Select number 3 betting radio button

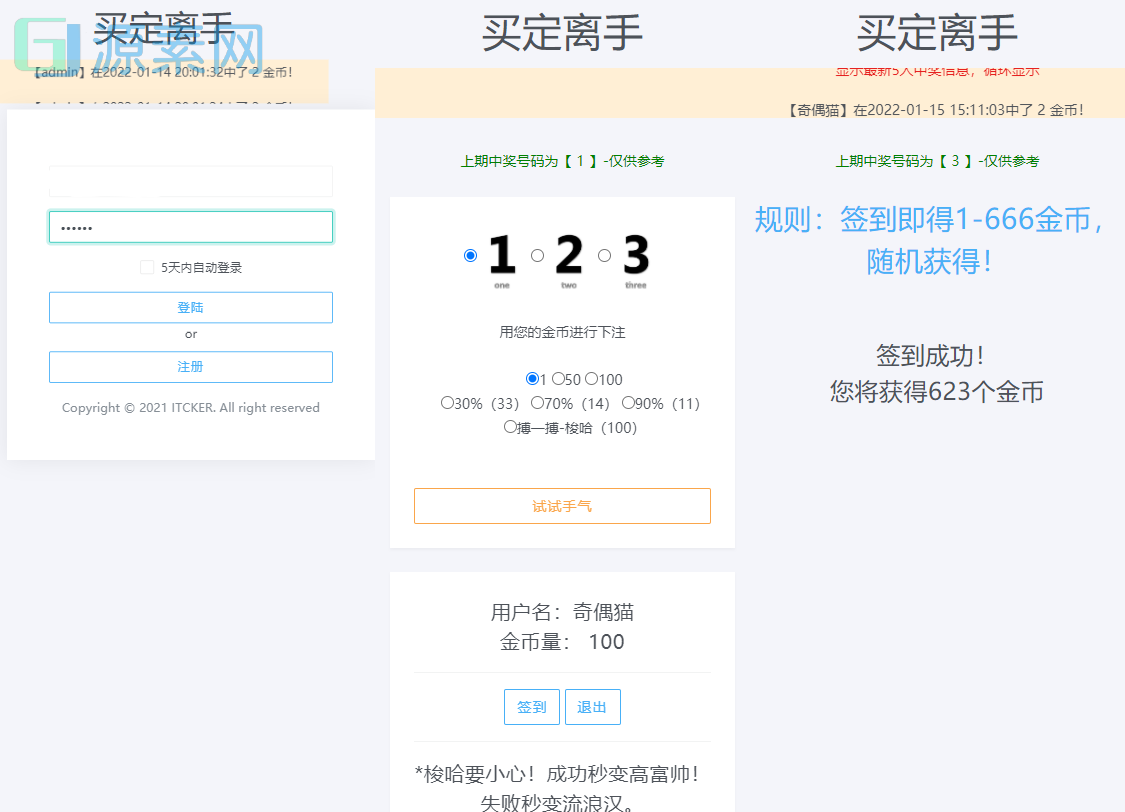click(604, 255)
